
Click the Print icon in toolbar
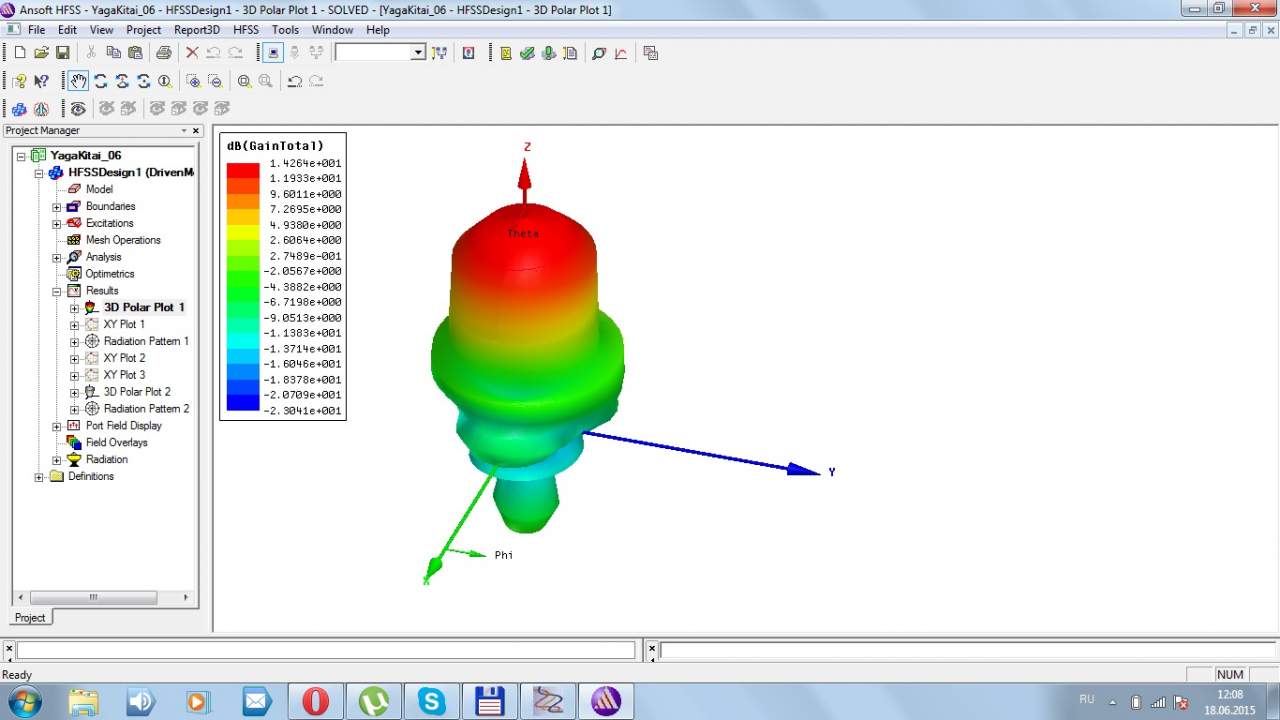tap(163, 53)
